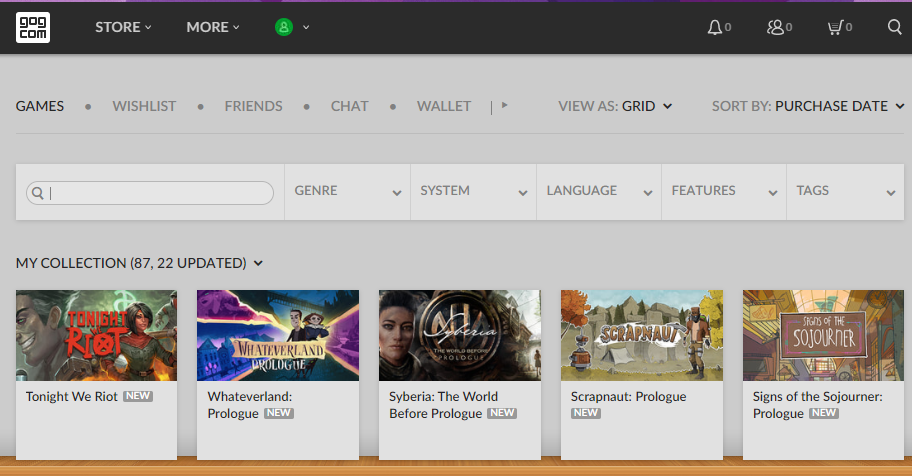The image size is (912, 476).
Task: Click the Signs of the Sojourner: Prologue title
Action: tap(818, 405)
